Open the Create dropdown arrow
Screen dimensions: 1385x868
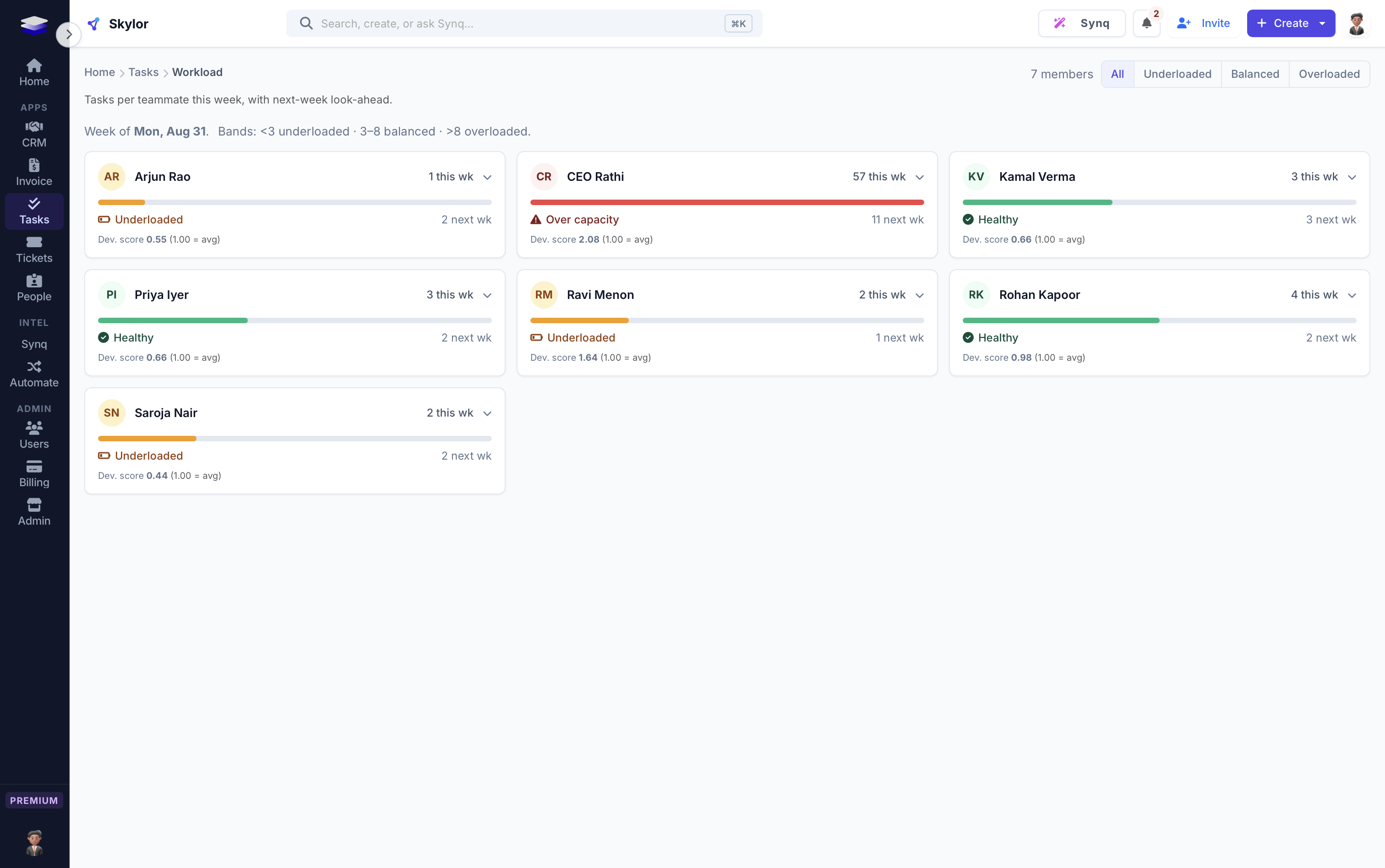click(x=1322, y=23)
